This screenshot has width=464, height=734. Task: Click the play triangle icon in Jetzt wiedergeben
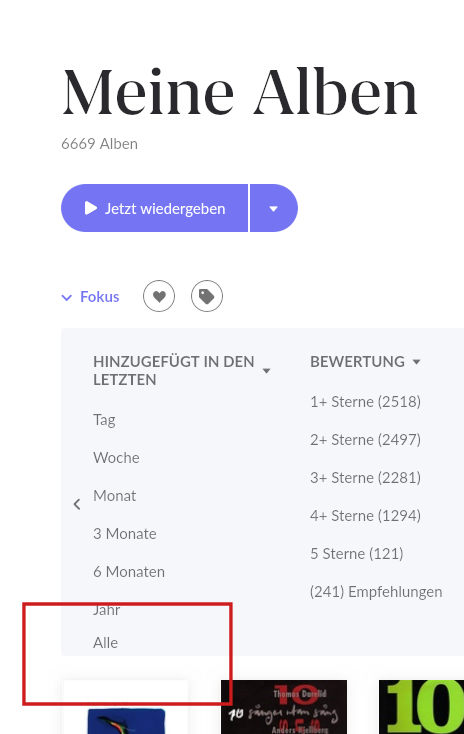tap(90, 208)
